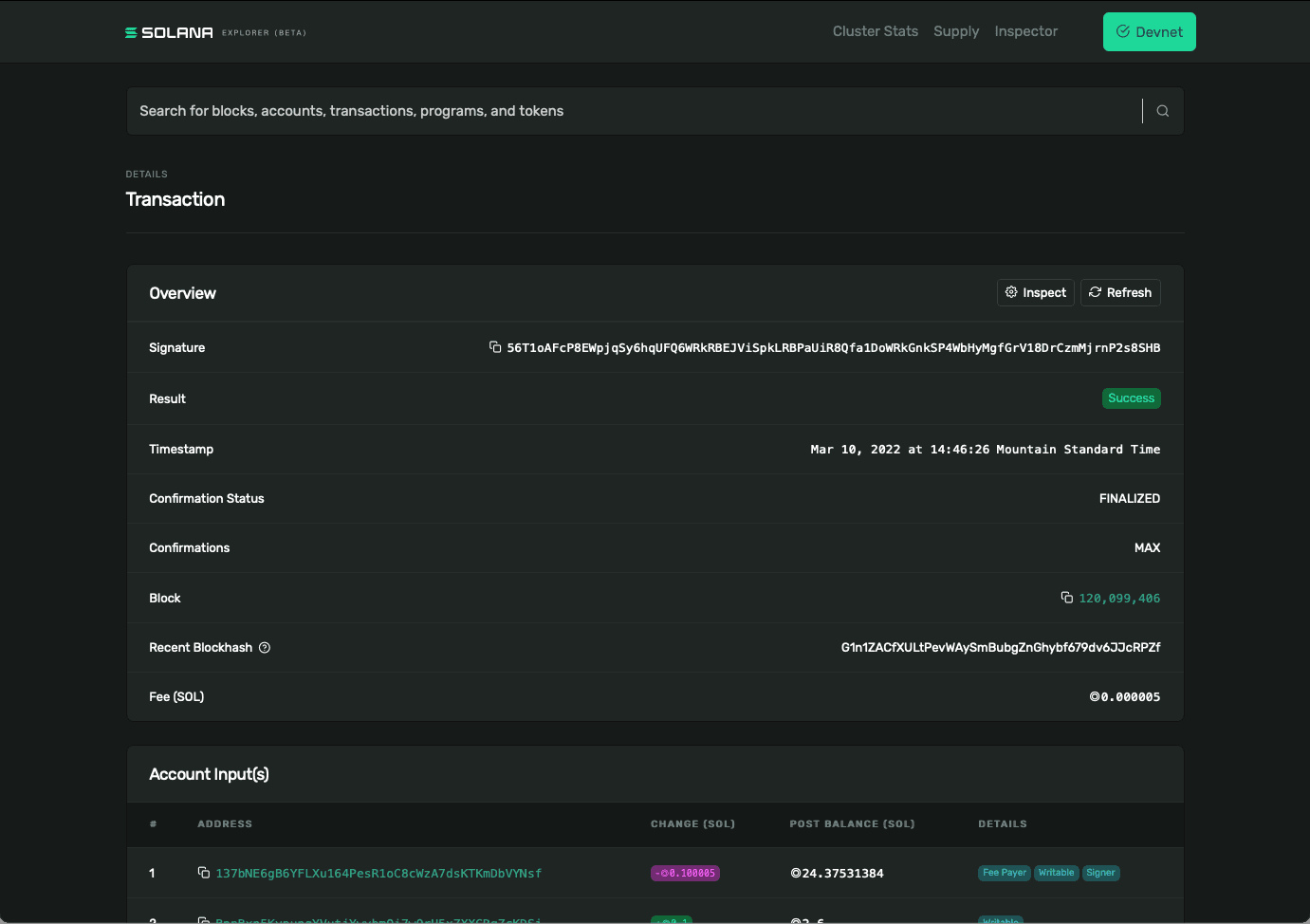Click the Devnet cluster button
The image size is (1310, 924).
[x=1149, y=31]
